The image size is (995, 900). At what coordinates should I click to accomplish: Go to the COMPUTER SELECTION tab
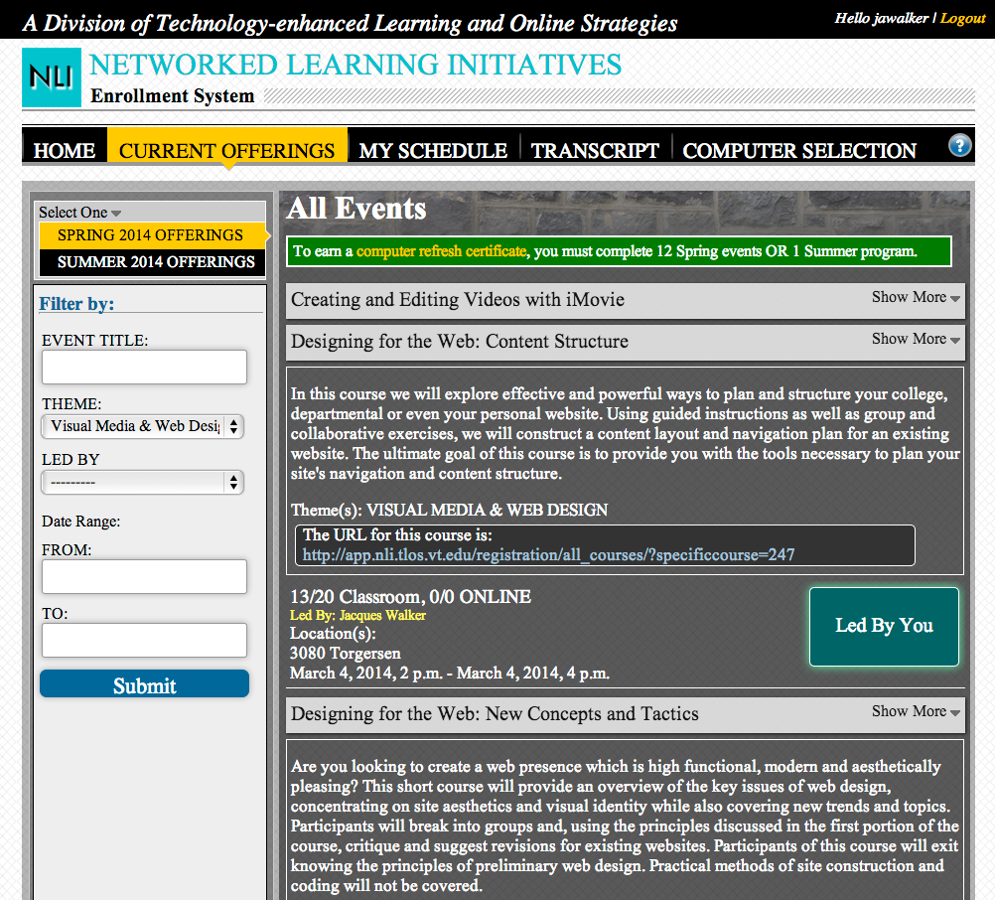[x=799, y=151]
